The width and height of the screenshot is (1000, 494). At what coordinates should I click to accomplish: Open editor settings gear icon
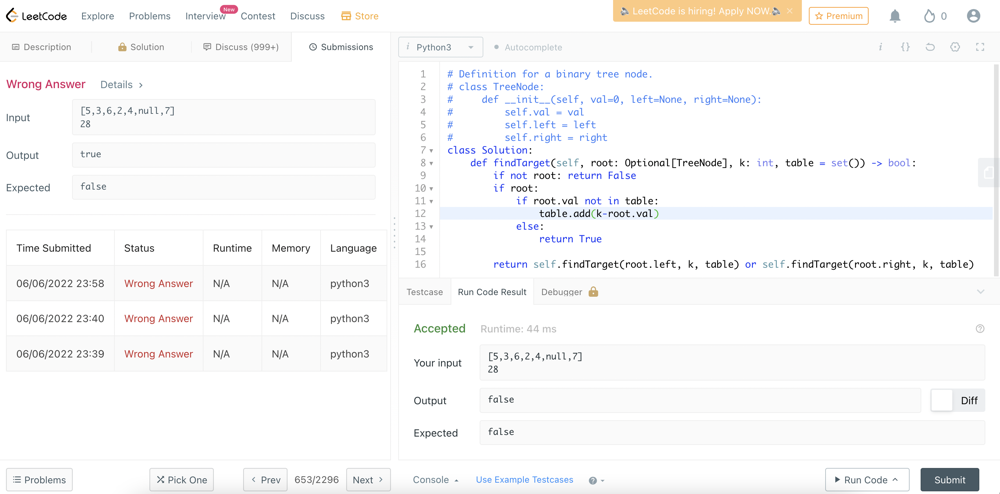(955, 47)
